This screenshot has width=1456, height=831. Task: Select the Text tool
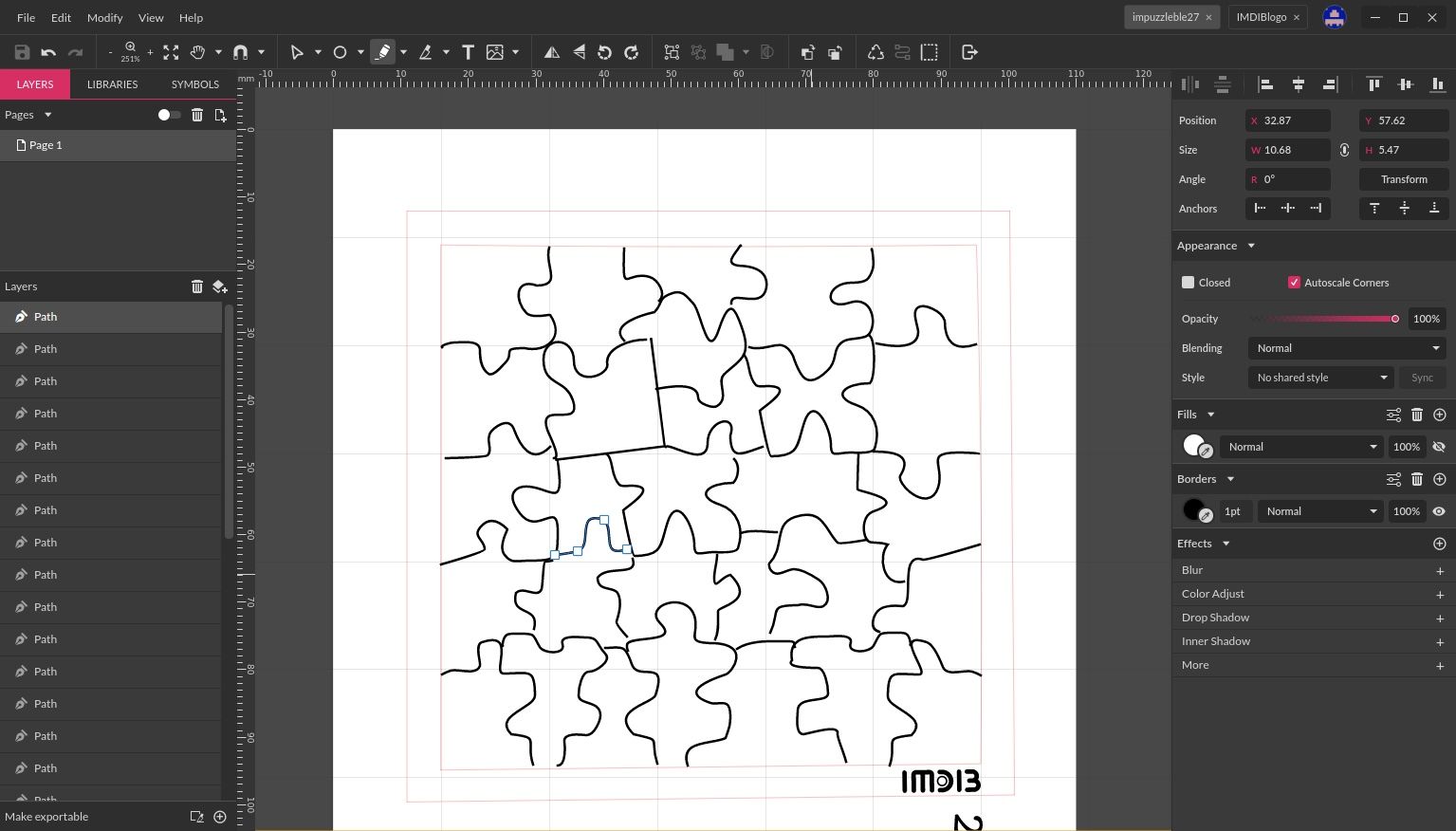click(468, 52)
